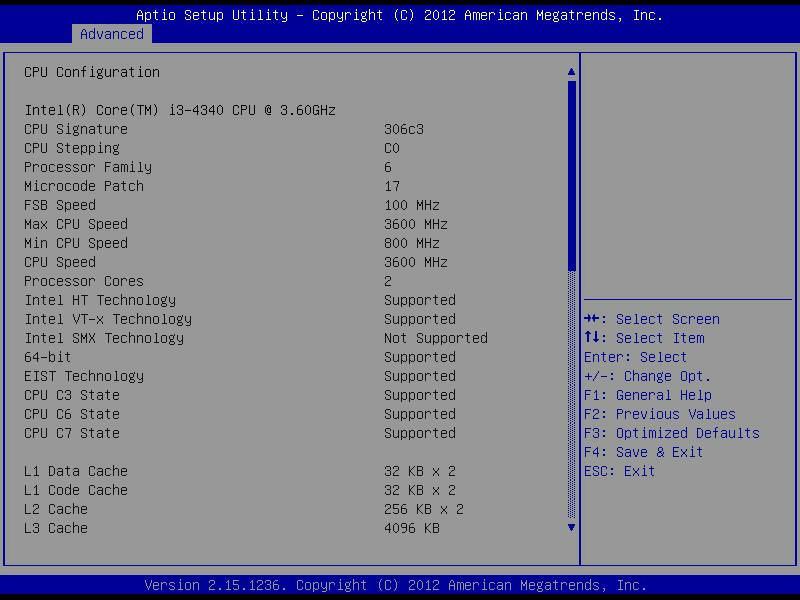Select the Advanced tab

pos(112,34)
